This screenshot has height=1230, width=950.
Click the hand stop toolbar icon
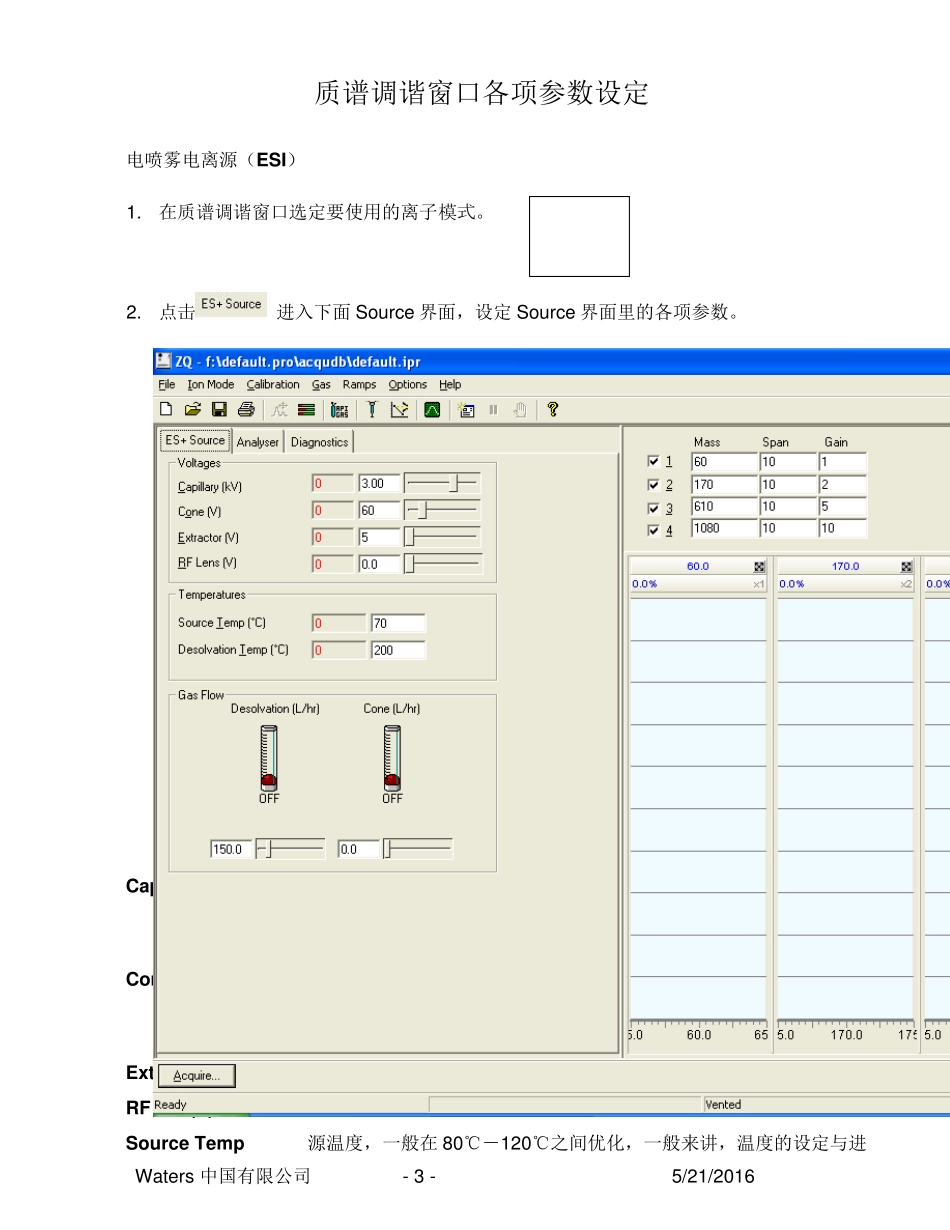point(519,409)
